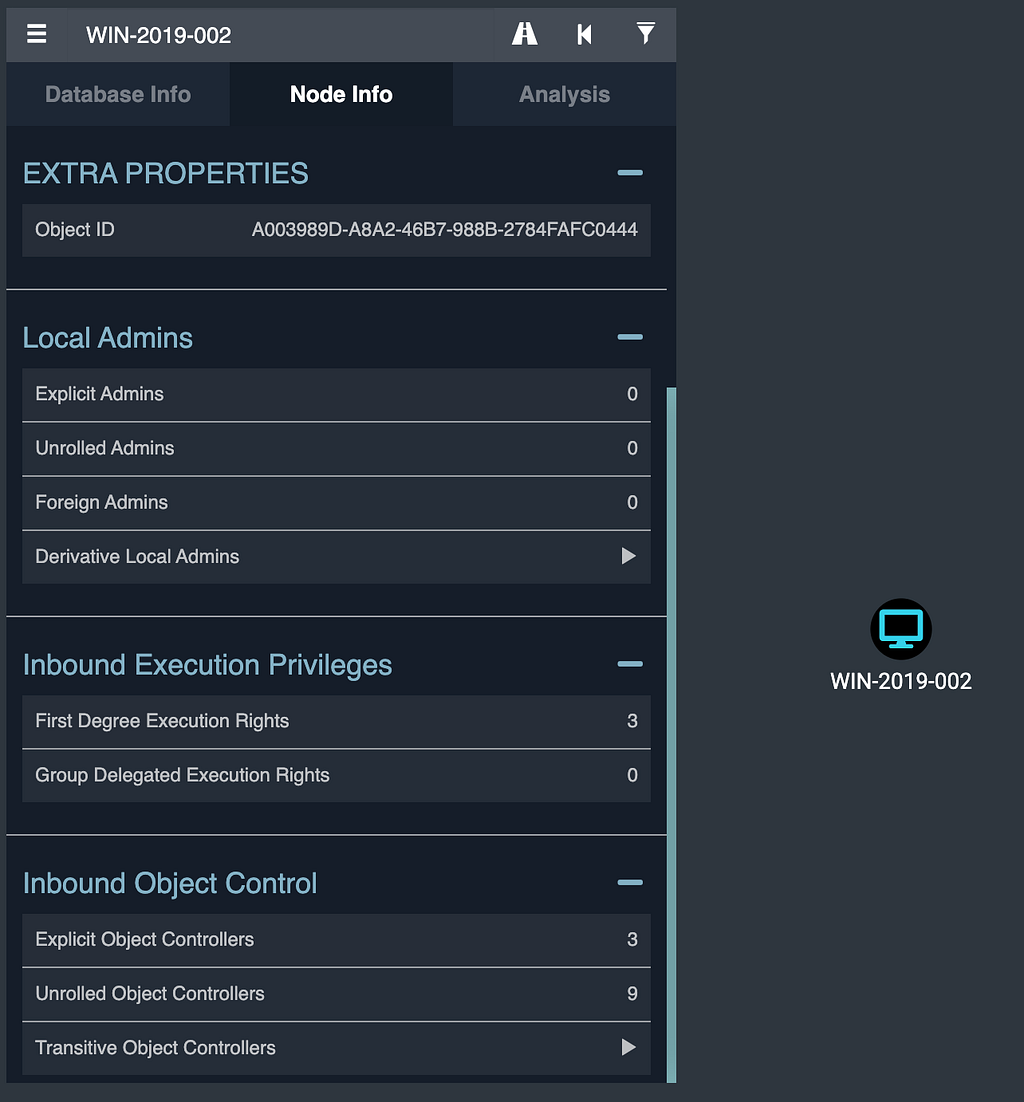Switch to the Analysis tab

click(564, 94)
